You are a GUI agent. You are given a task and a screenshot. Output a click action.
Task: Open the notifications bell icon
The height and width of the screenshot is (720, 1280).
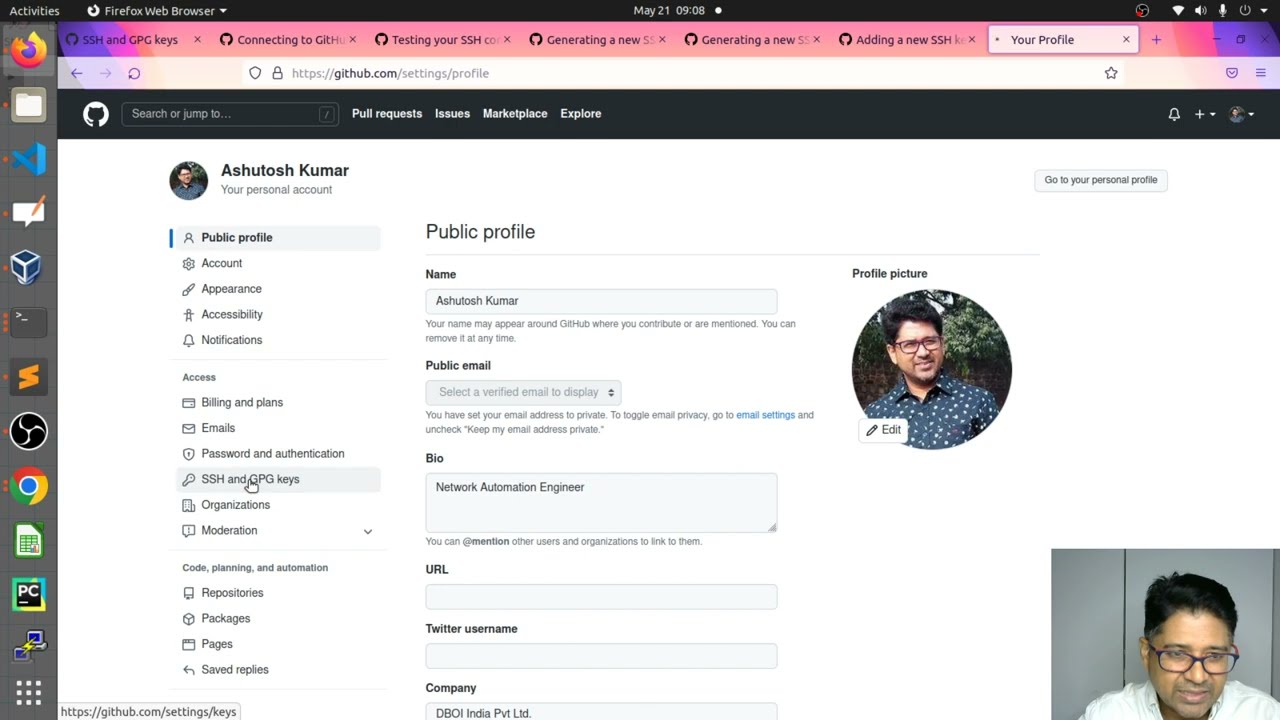click(x=1174, y=114)
